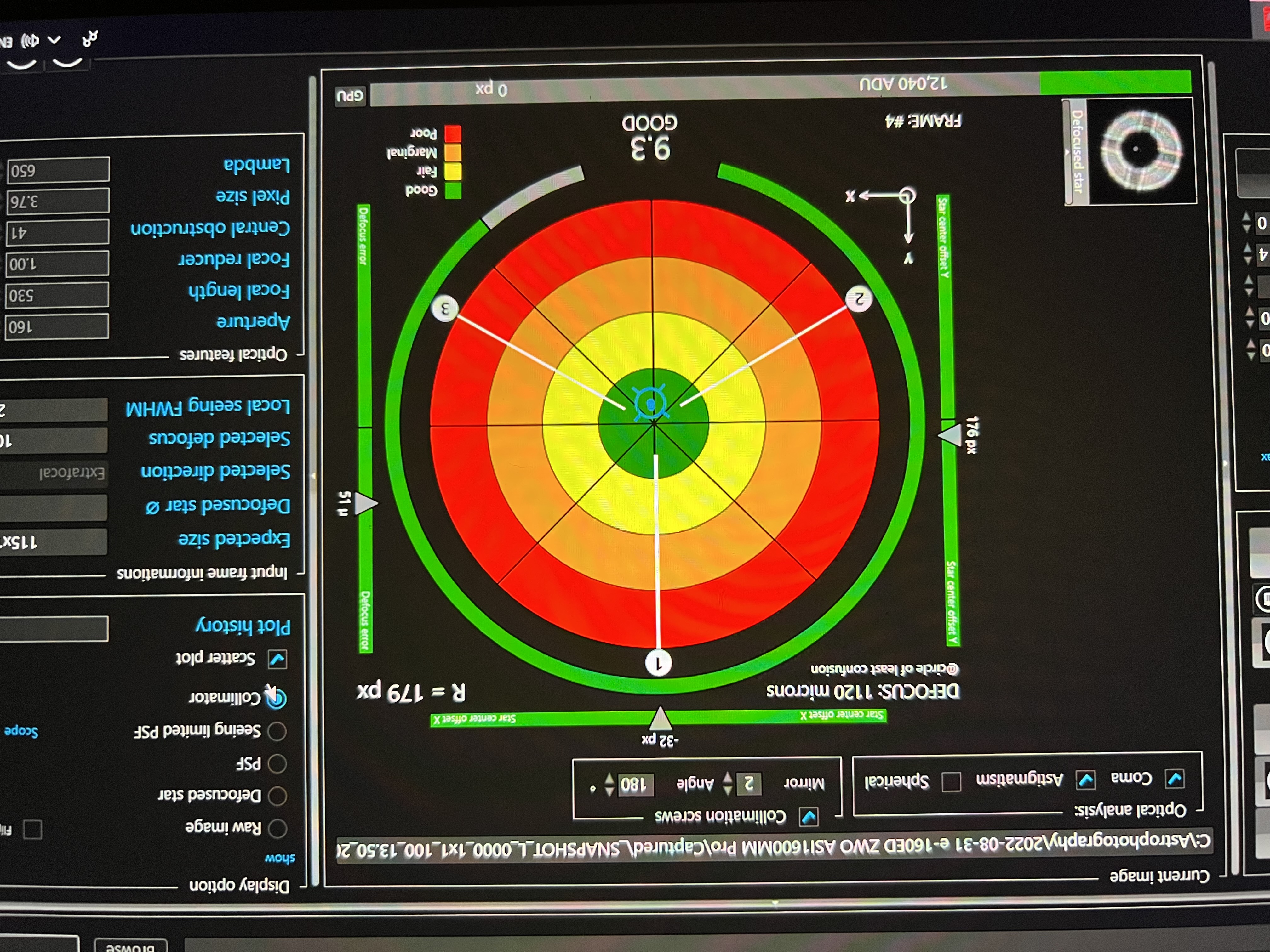
Task: Click the blue star center icon
Action: click(651, 403)
